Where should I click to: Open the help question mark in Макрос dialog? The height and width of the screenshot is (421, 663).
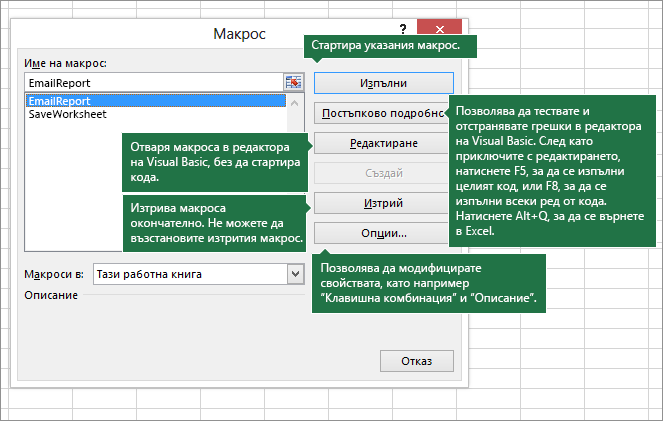(403, 29)
